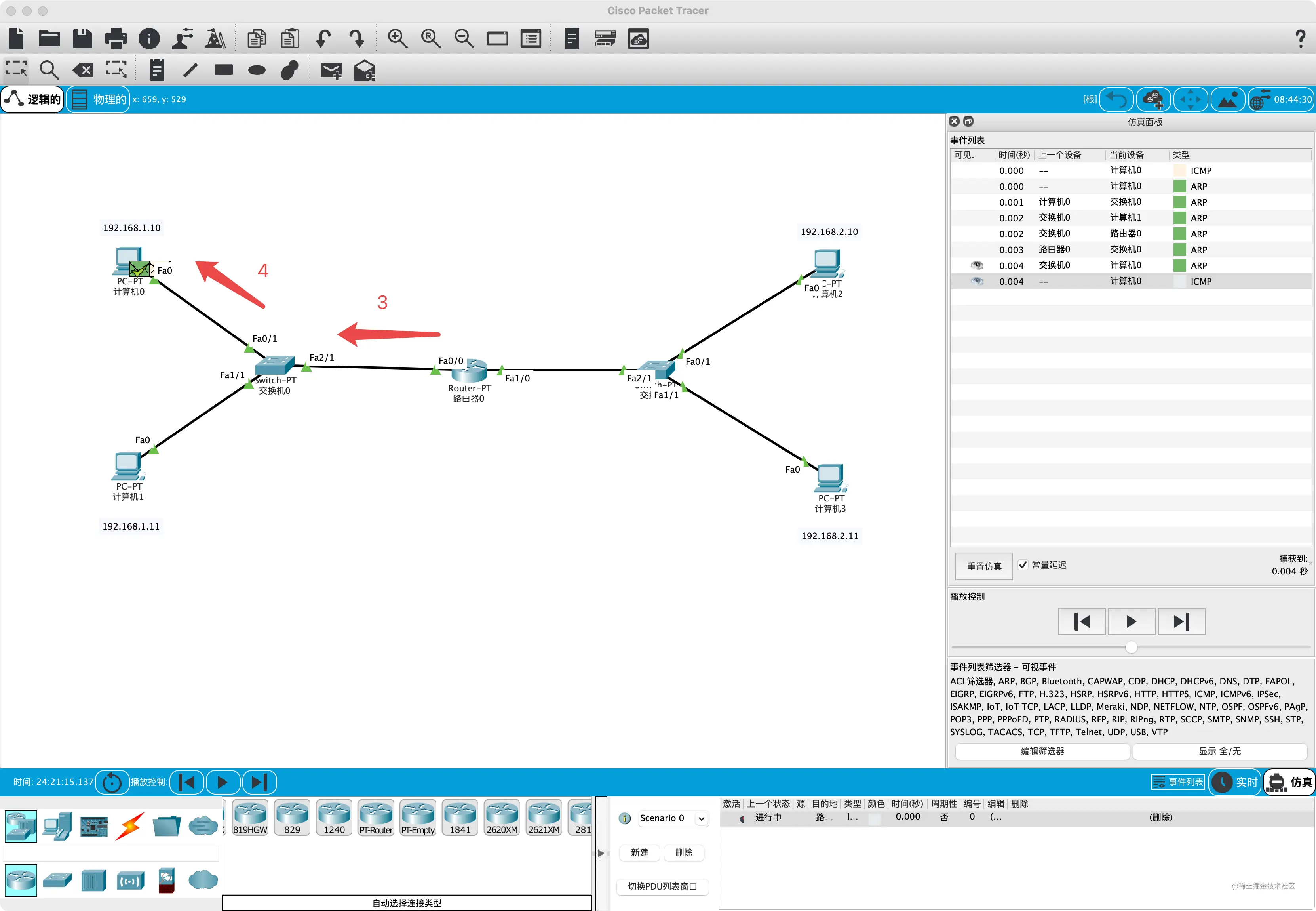
Task: Zoom out of the workspace
Action: 464,38
